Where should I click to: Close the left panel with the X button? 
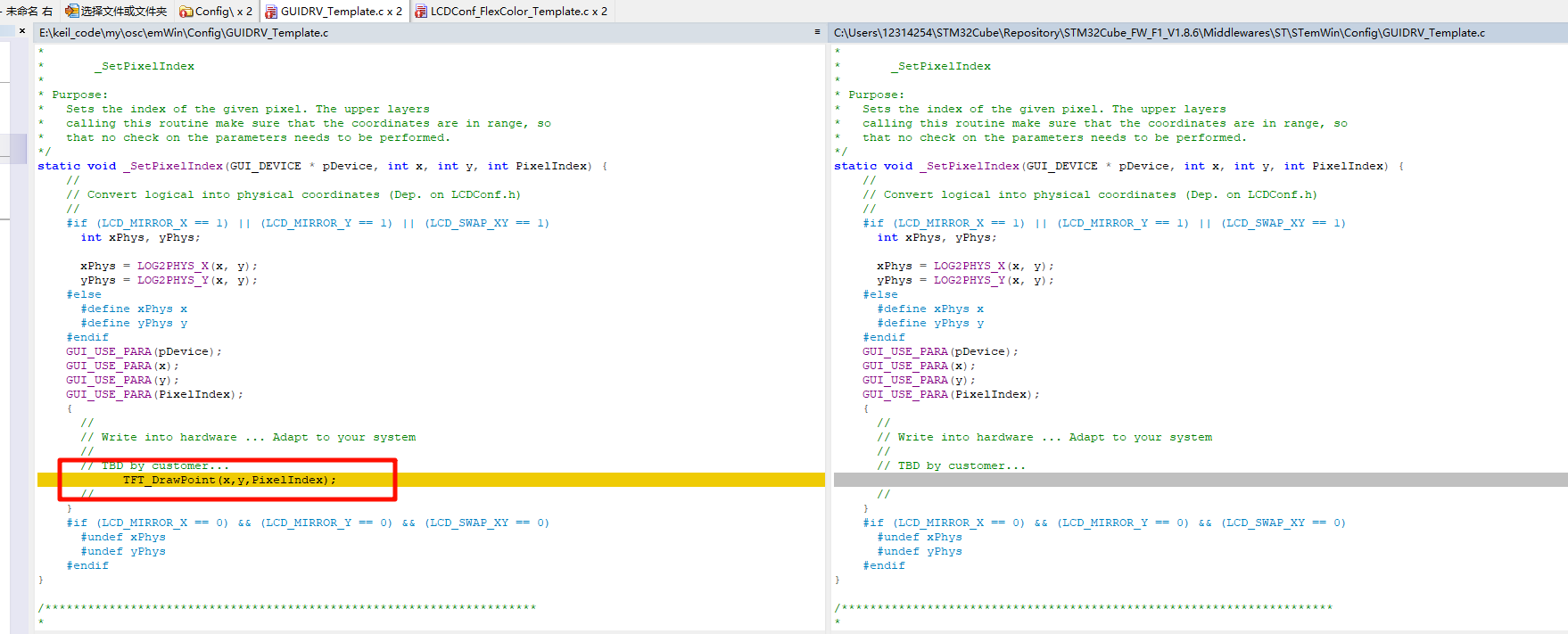point(22,31)
